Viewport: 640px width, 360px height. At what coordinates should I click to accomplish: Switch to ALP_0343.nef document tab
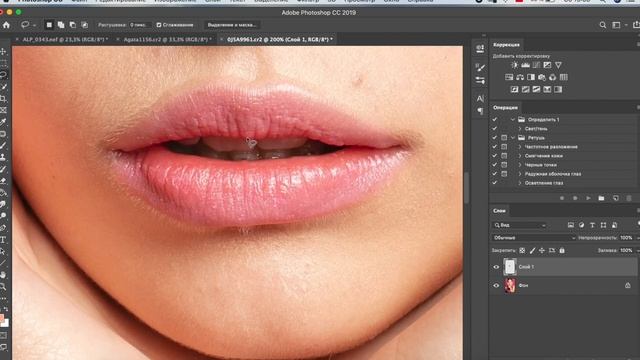coord(65,39)
